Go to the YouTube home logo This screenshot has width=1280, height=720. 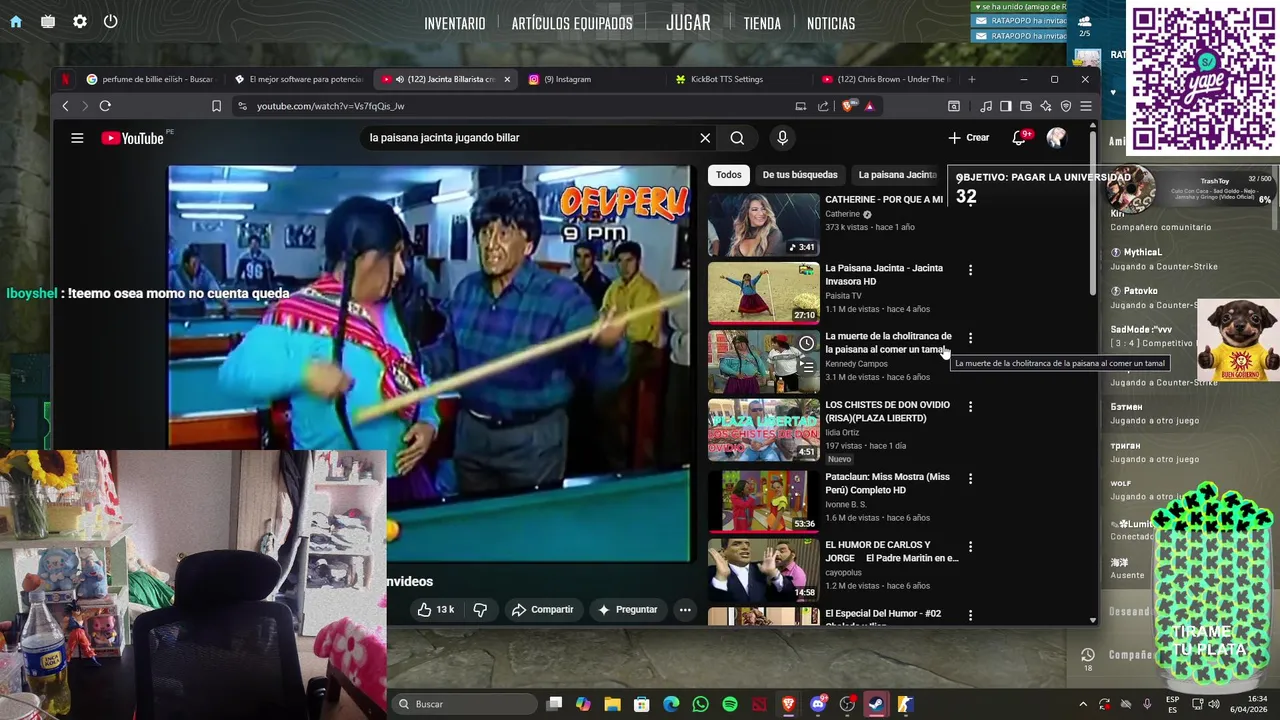(132, 138)
